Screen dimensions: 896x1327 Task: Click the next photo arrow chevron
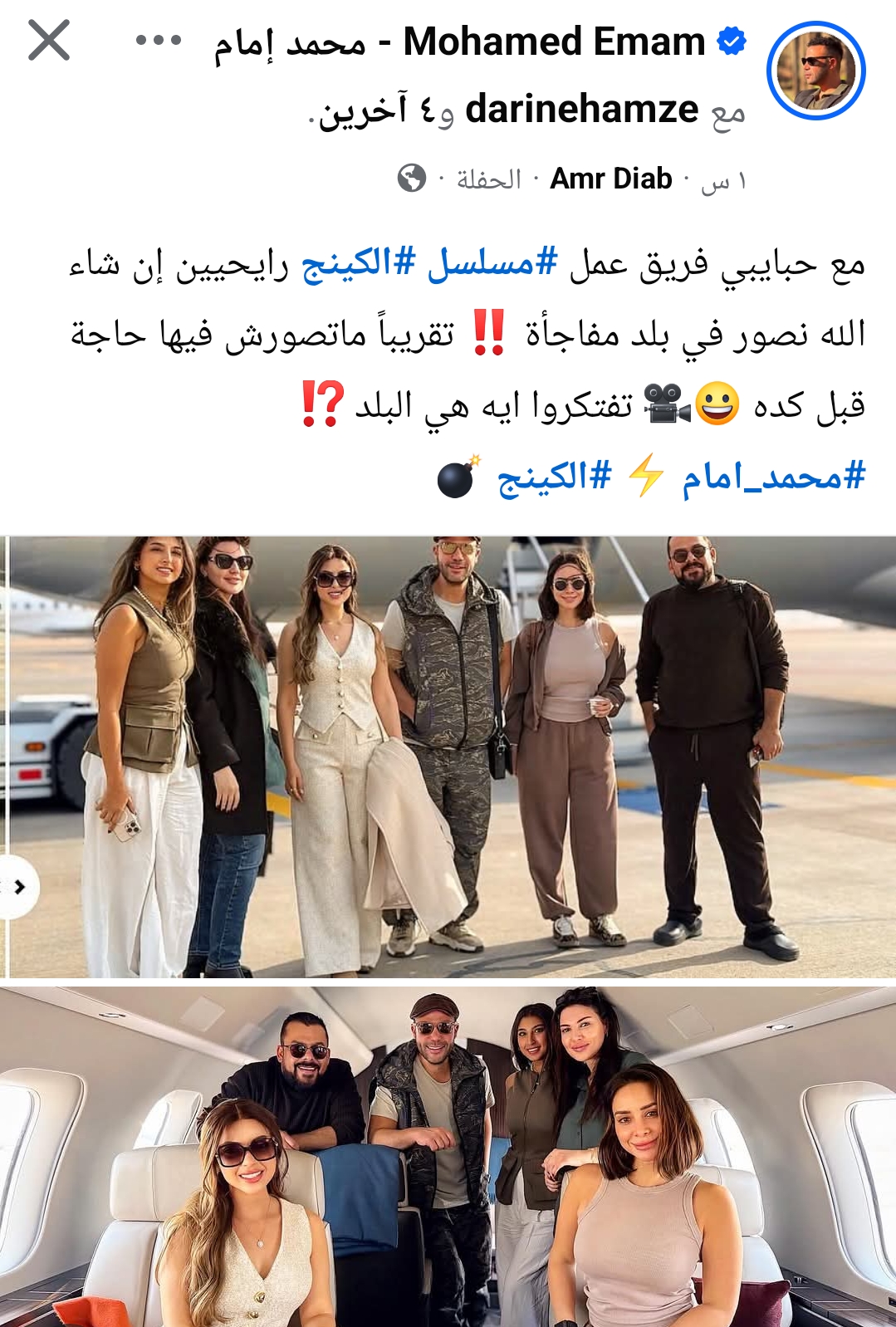pos(20,888)
